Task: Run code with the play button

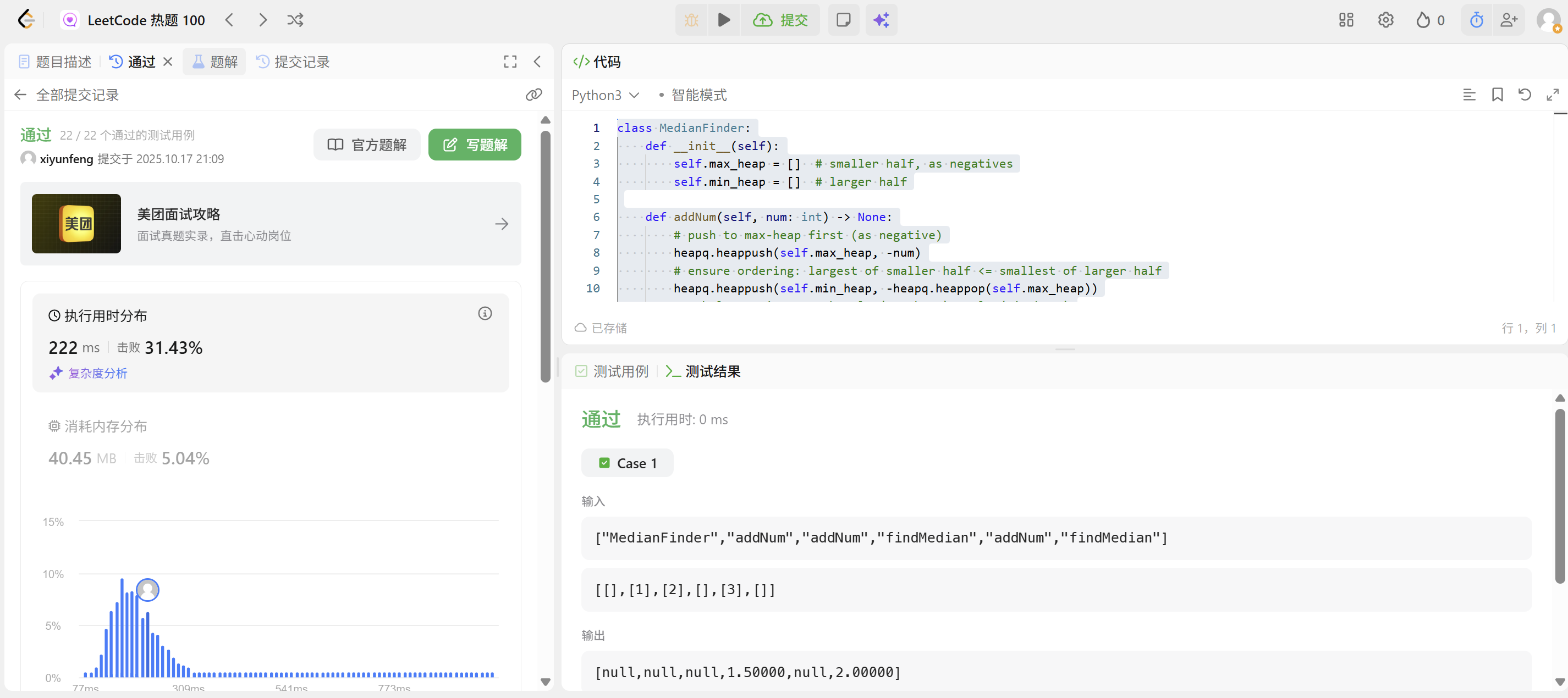Action: click(x=724, y=20)
